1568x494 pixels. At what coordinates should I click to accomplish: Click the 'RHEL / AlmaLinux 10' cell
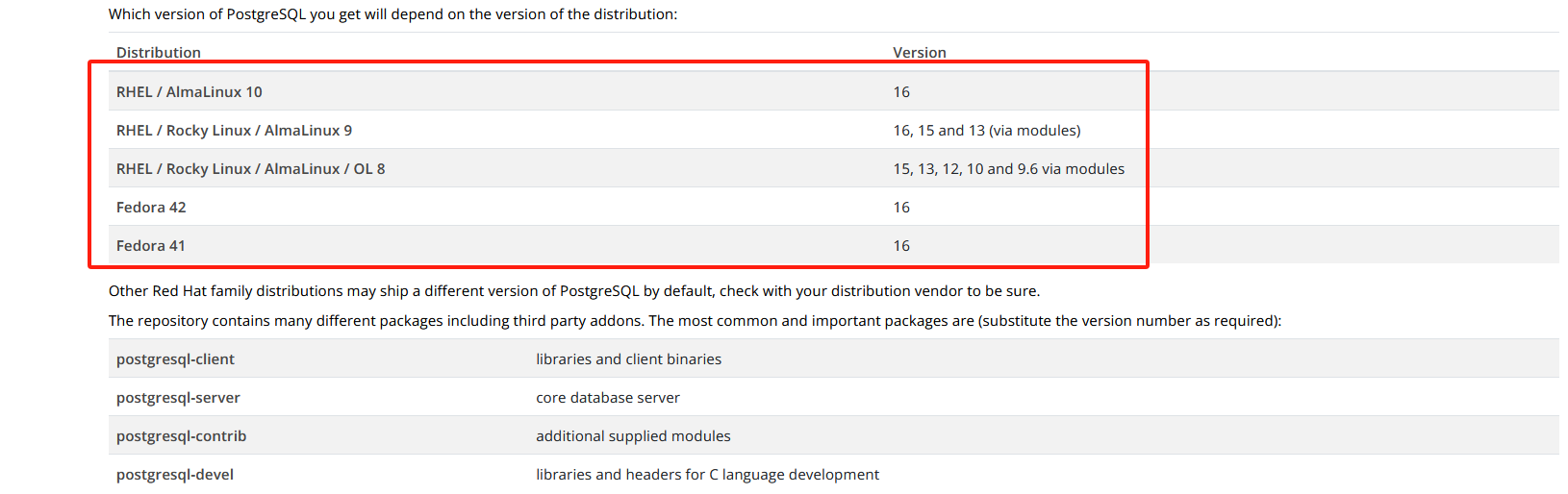(190, 92)
